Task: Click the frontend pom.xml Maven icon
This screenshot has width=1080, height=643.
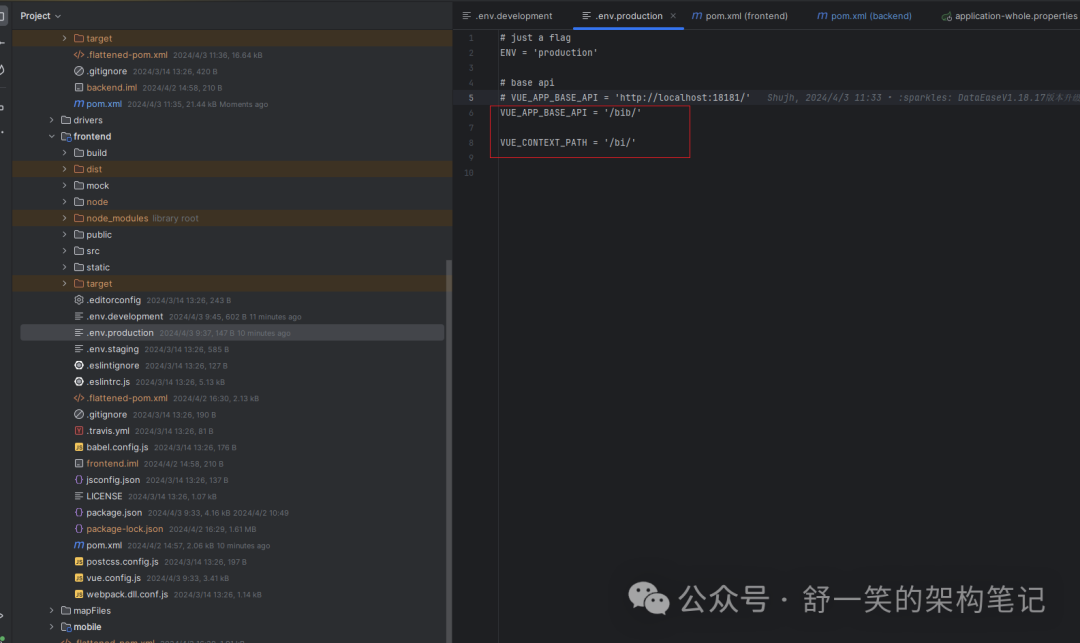Action: (79, 546)
